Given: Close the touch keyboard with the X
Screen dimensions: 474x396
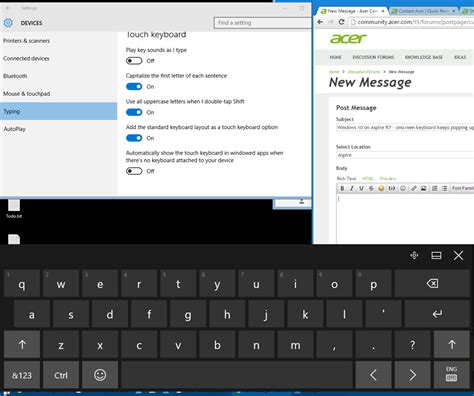Looking at the screenshot, I should coord(458,255).
